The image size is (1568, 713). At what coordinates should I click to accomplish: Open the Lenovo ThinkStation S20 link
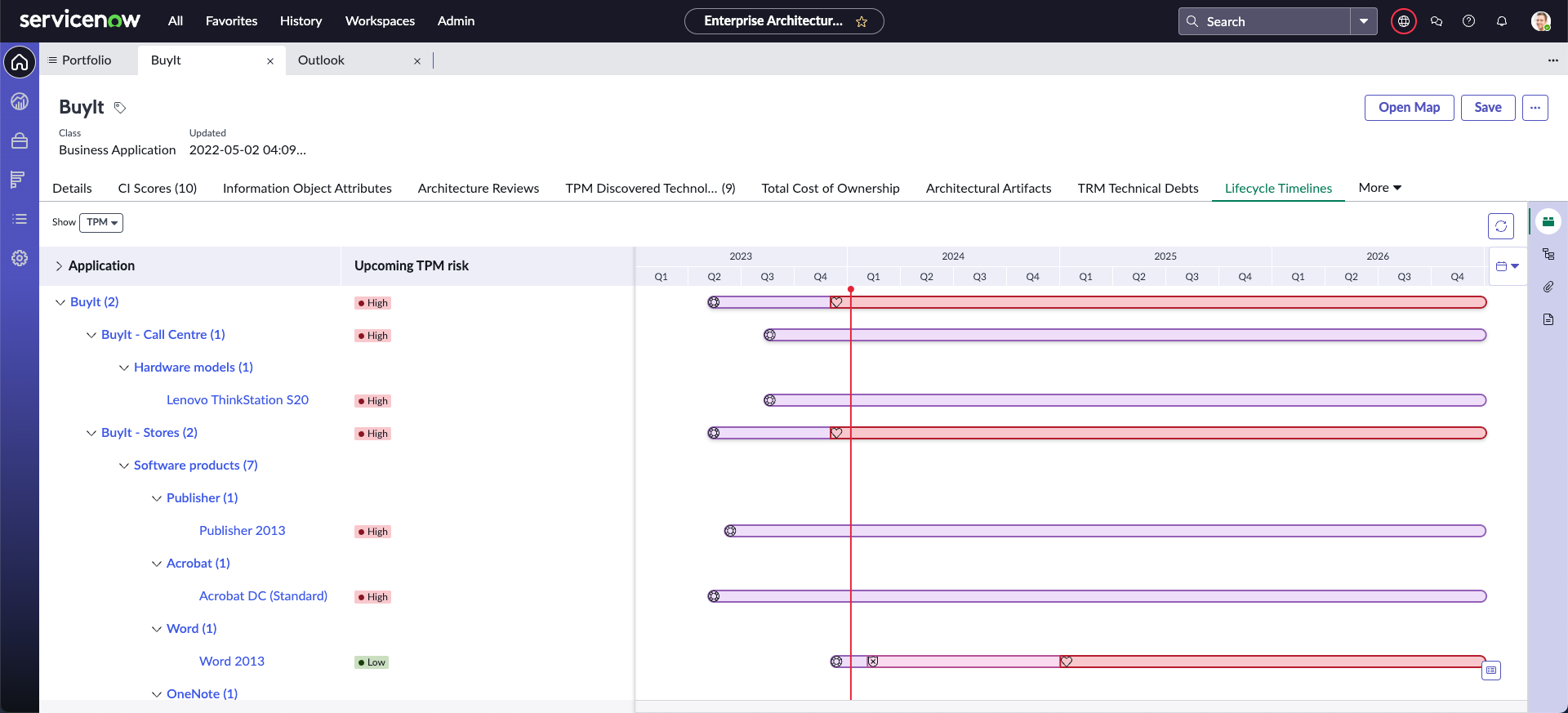click(238, 400)
